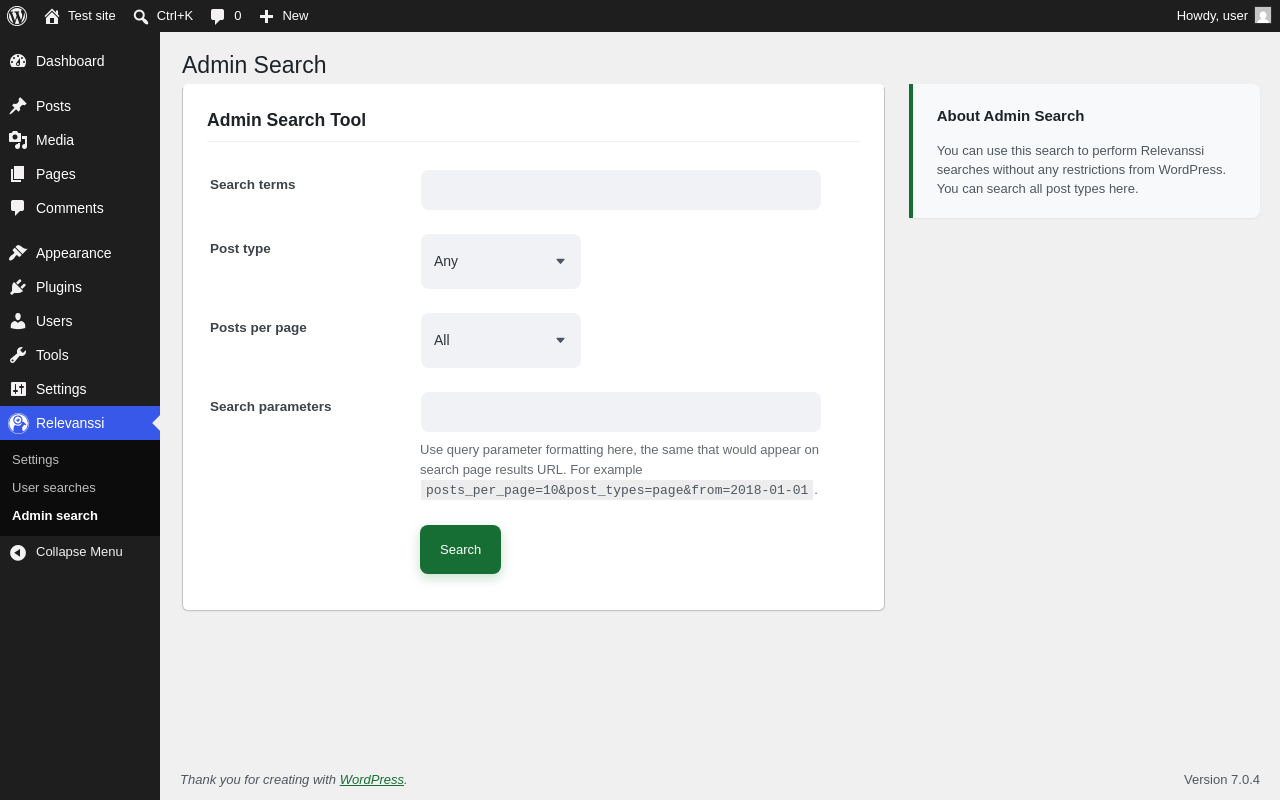Open the Relevanssi menu label

[70, 423]
